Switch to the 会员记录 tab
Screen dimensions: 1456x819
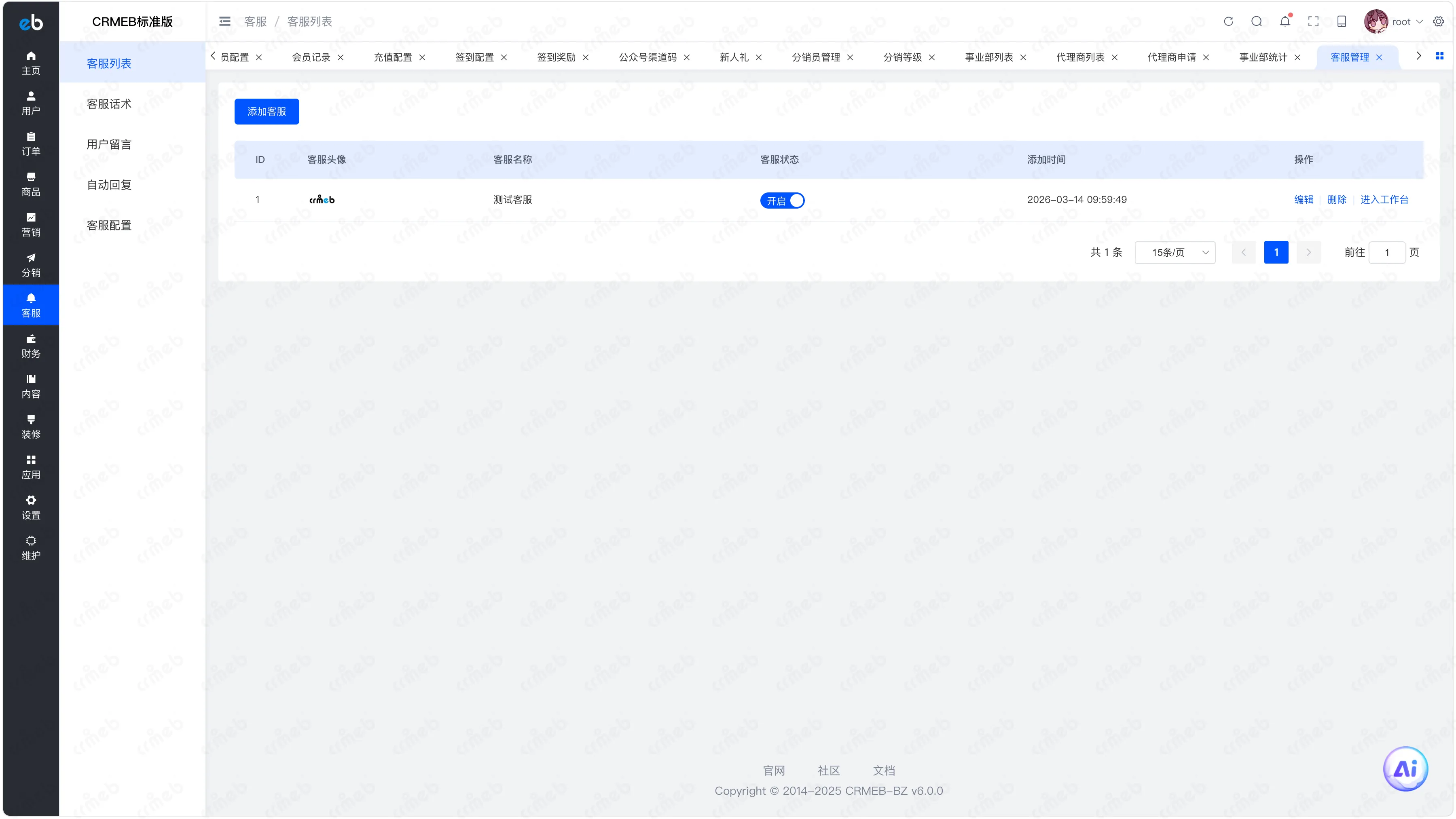311,57
